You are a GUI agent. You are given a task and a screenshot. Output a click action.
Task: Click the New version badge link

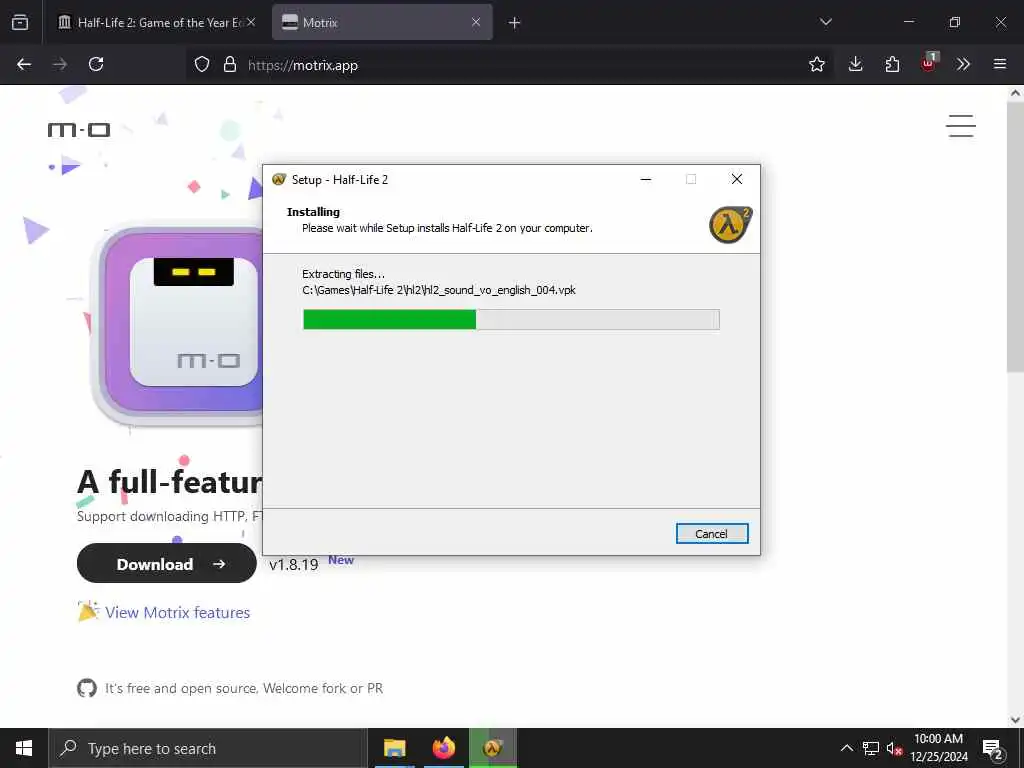coord(341,560)
